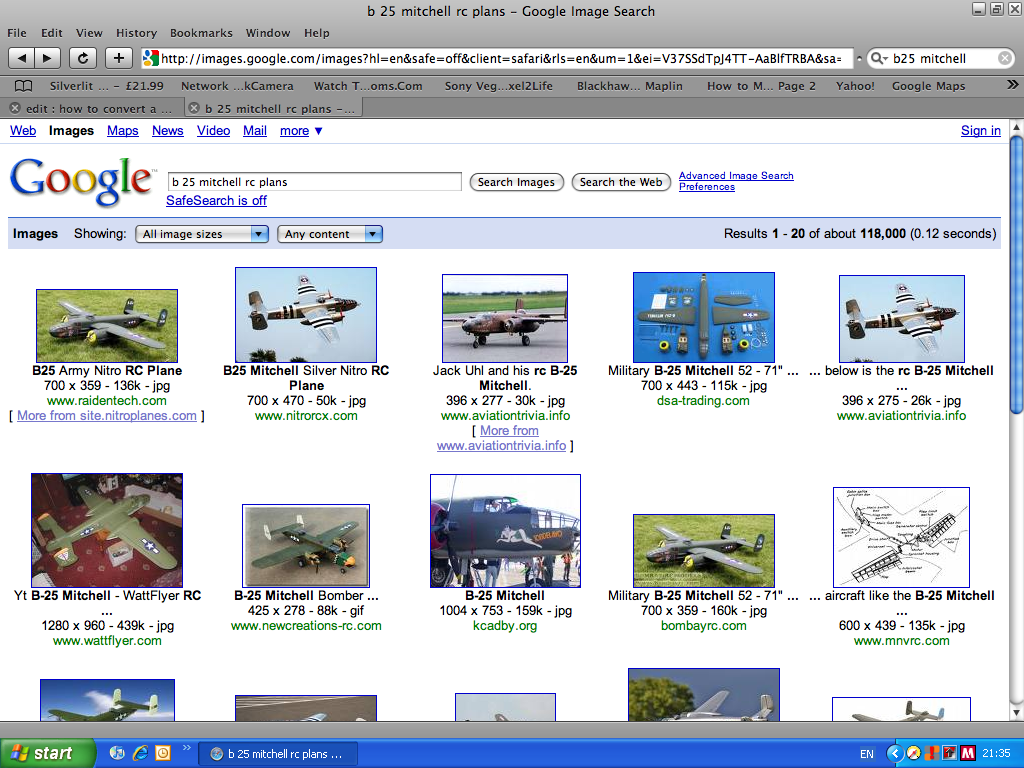Reload the page using the refresh icon
Screen dimensions: 1024x768
(83, 58)
